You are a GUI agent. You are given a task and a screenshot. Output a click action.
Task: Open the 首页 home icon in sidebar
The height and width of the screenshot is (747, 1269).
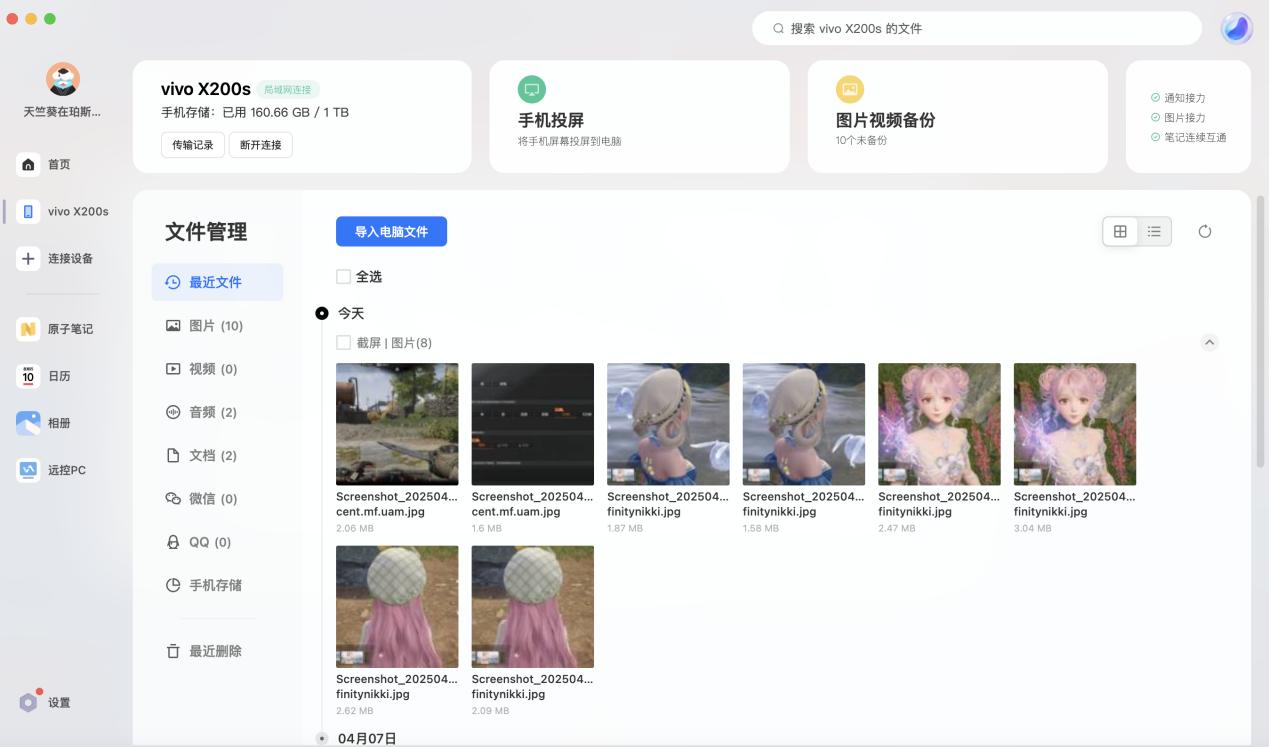click(x=29, y=164)
